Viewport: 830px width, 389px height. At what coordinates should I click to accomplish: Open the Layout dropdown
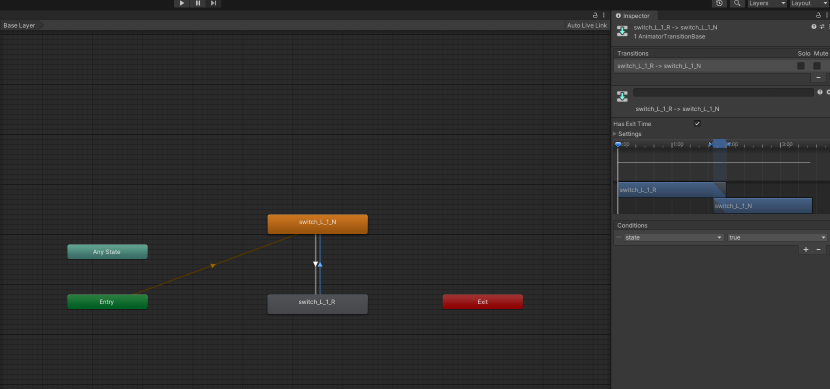click(x=809, y=3)
